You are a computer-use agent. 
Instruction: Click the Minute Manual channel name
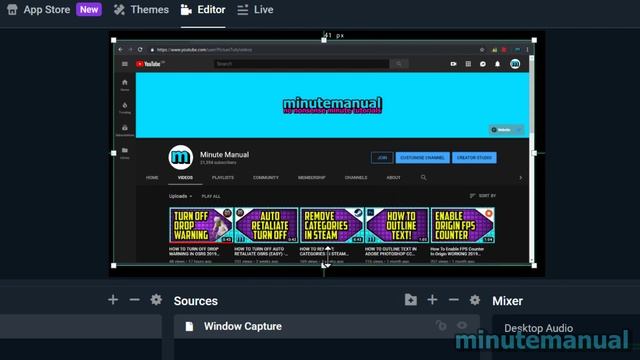point(224,155)
